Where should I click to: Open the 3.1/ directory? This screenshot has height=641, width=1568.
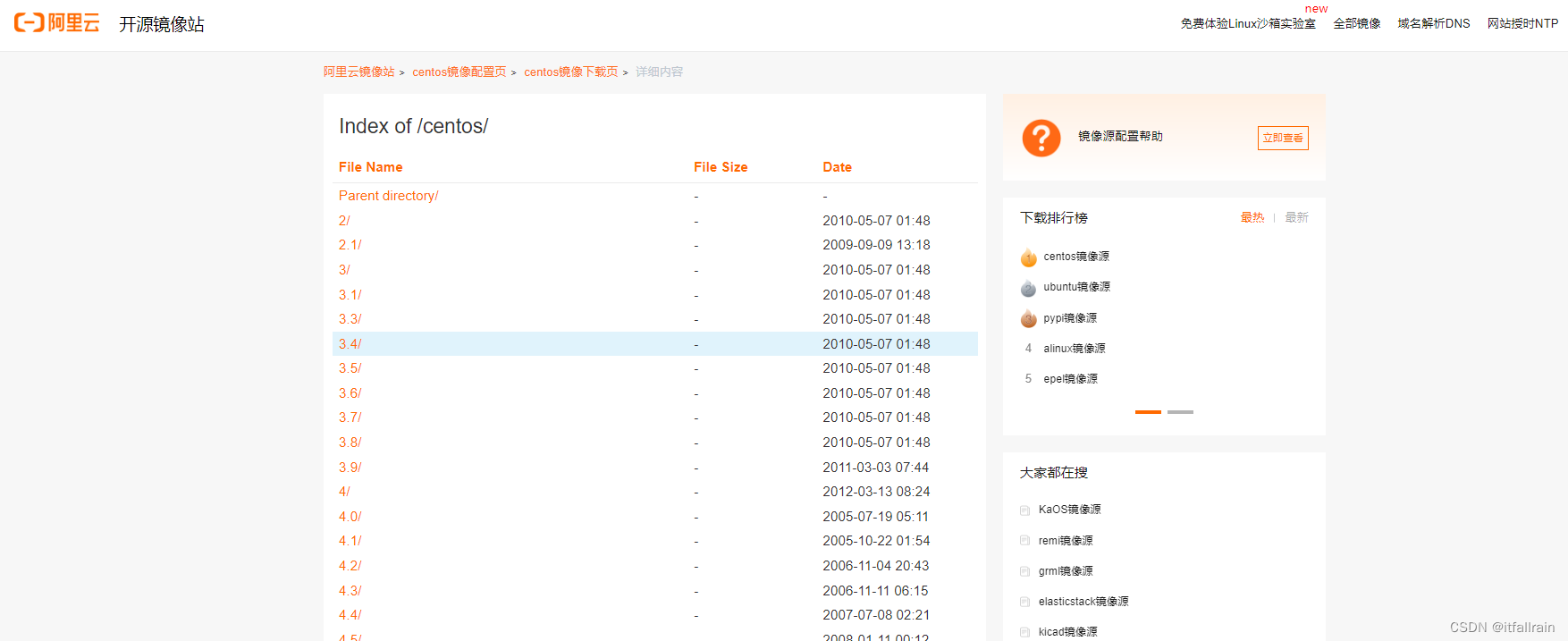[x=350, y=295]
